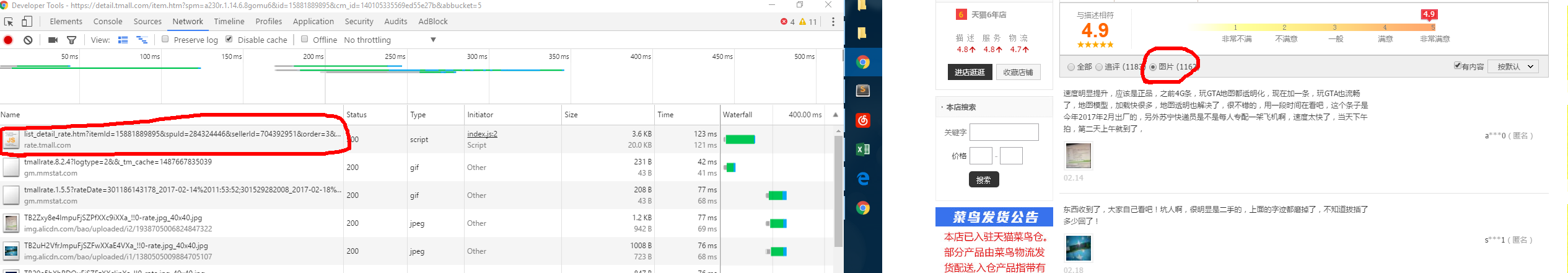This screenshot has height=273, width=1568.
Task: Click the minimum 价格 input field
Action: 981,156
